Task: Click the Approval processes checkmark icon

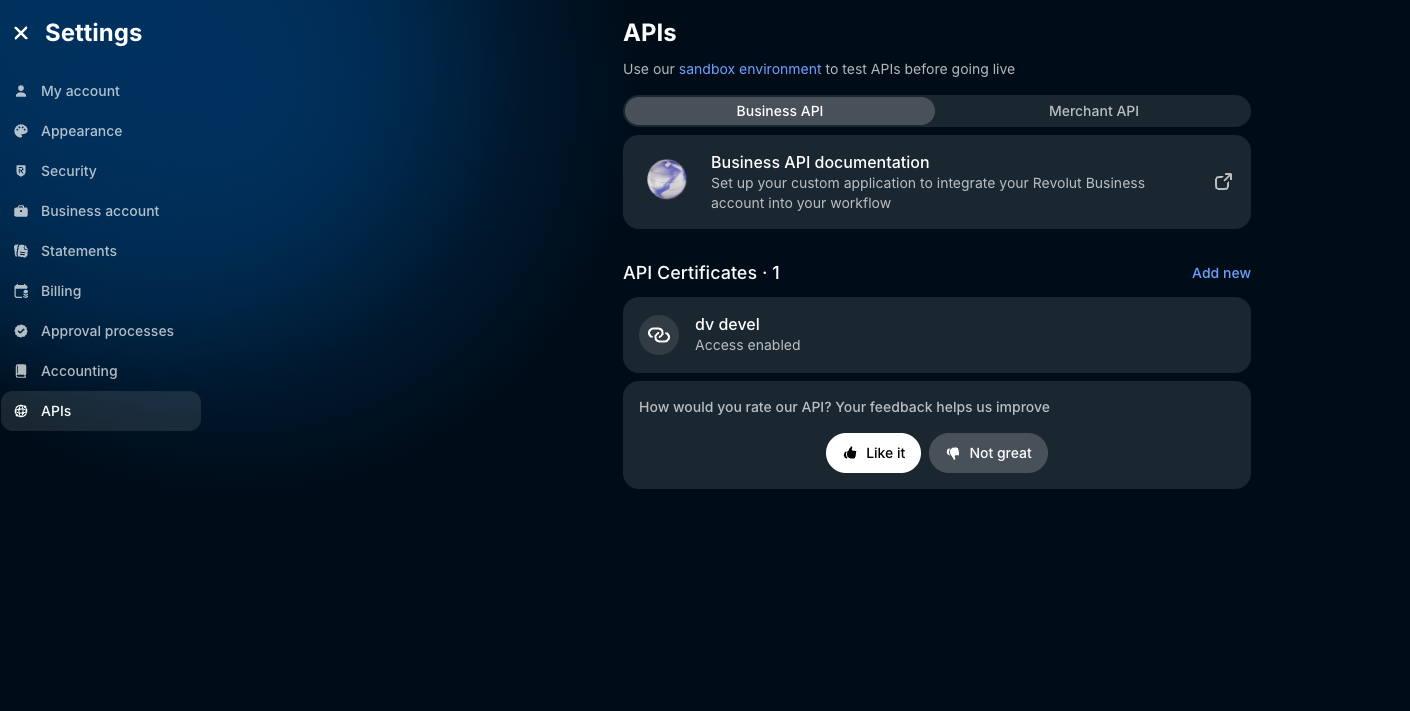Action: click(x=21, y=331)
